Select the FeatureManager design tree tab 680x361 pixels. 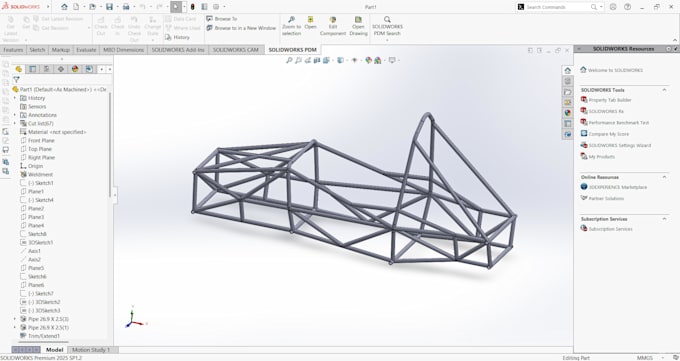point(19,69)
